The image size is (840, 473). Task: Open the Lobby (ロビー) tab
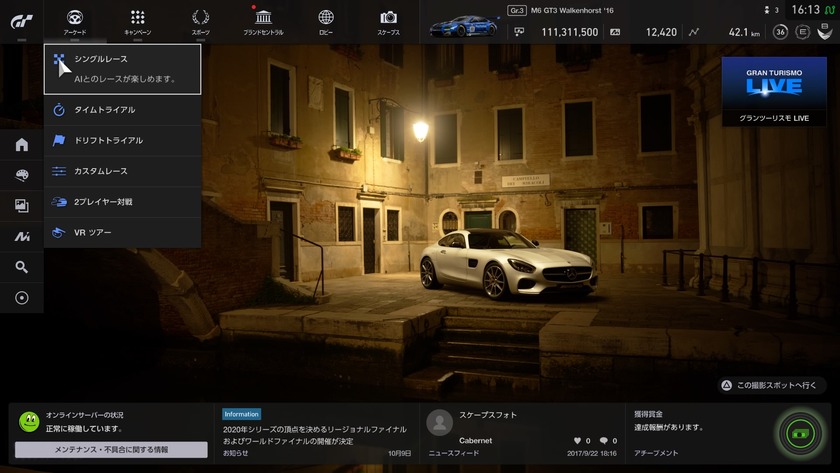click(326, 22)
